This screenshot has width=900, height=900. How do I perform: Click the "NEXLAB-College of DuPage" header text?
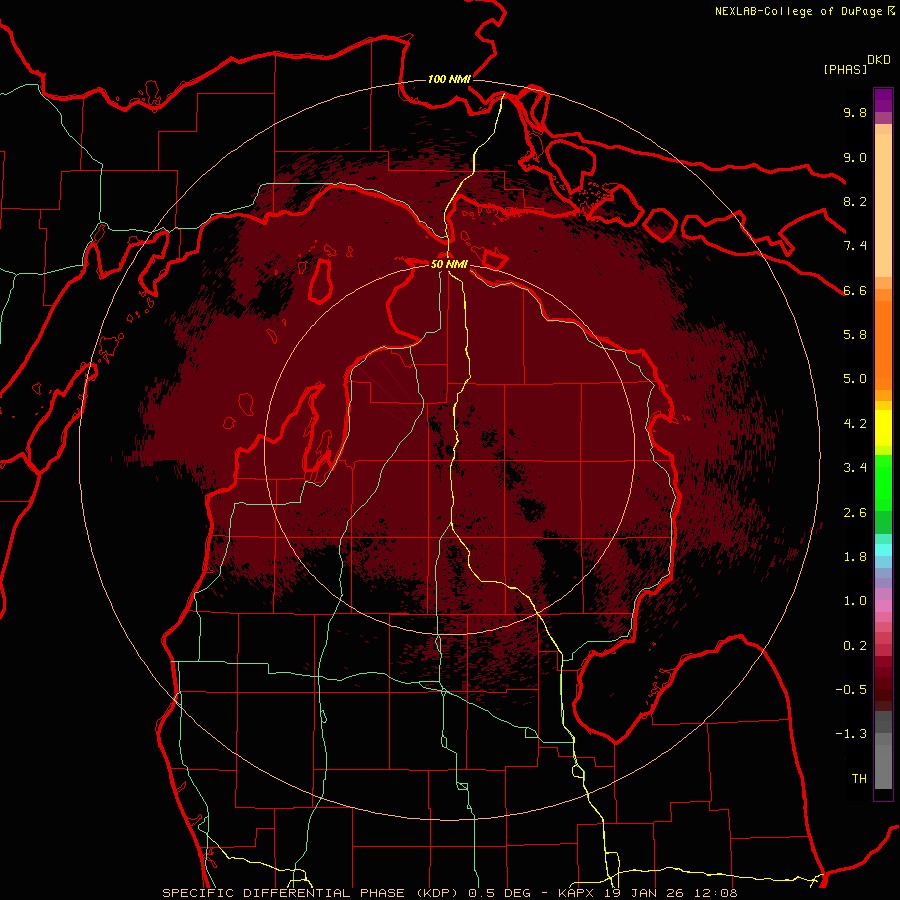tap(798, 11)
